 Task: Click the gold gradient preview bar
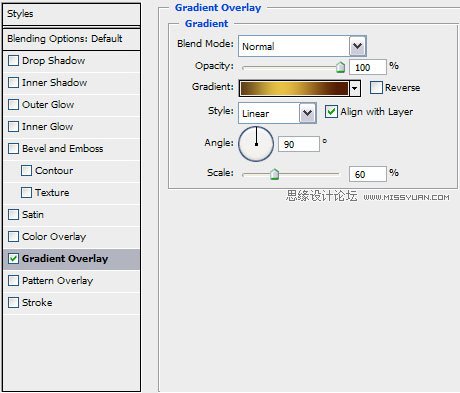pyautogui.click(x=294, y=88)
